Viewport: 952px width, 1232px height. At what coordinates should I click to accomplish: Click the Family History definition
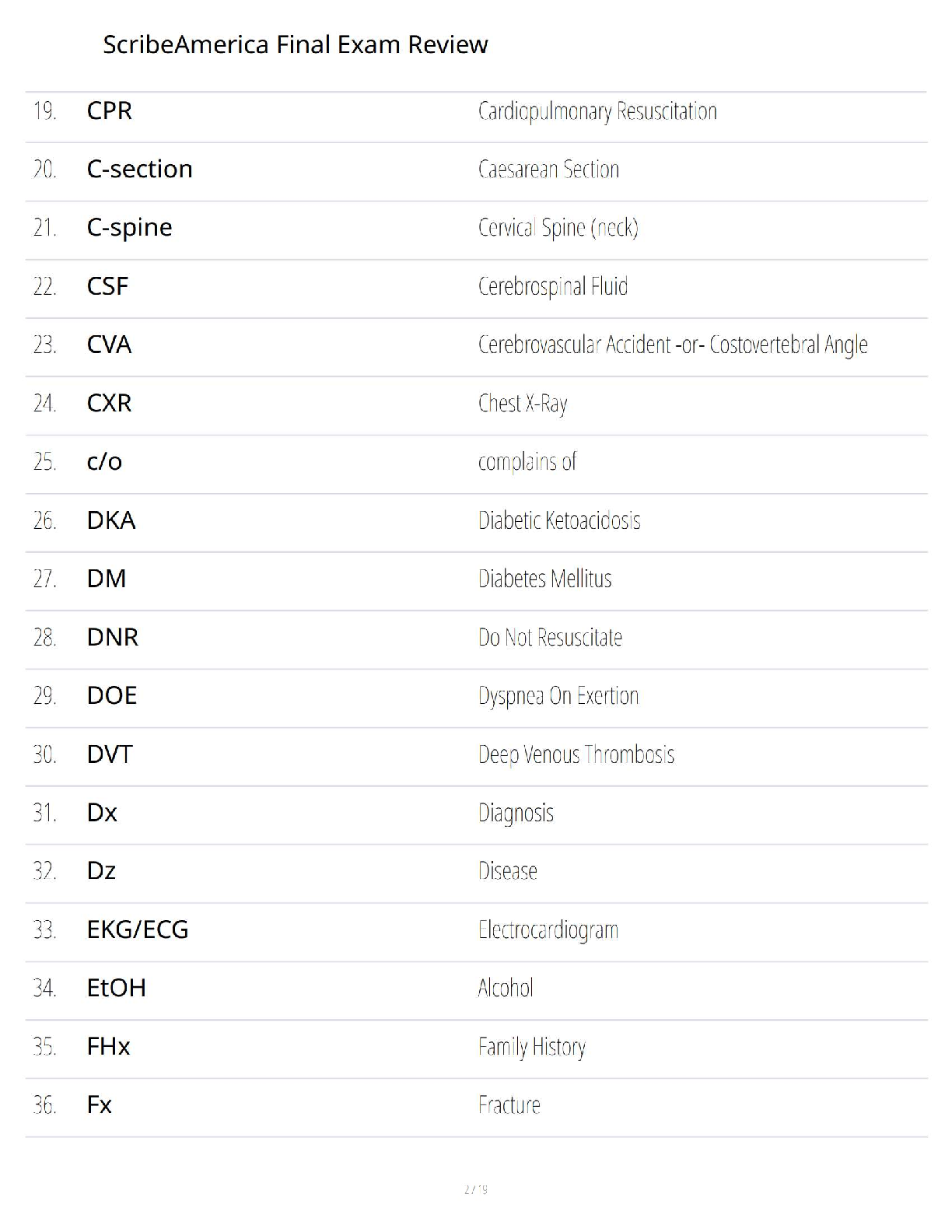(531, 1047)
